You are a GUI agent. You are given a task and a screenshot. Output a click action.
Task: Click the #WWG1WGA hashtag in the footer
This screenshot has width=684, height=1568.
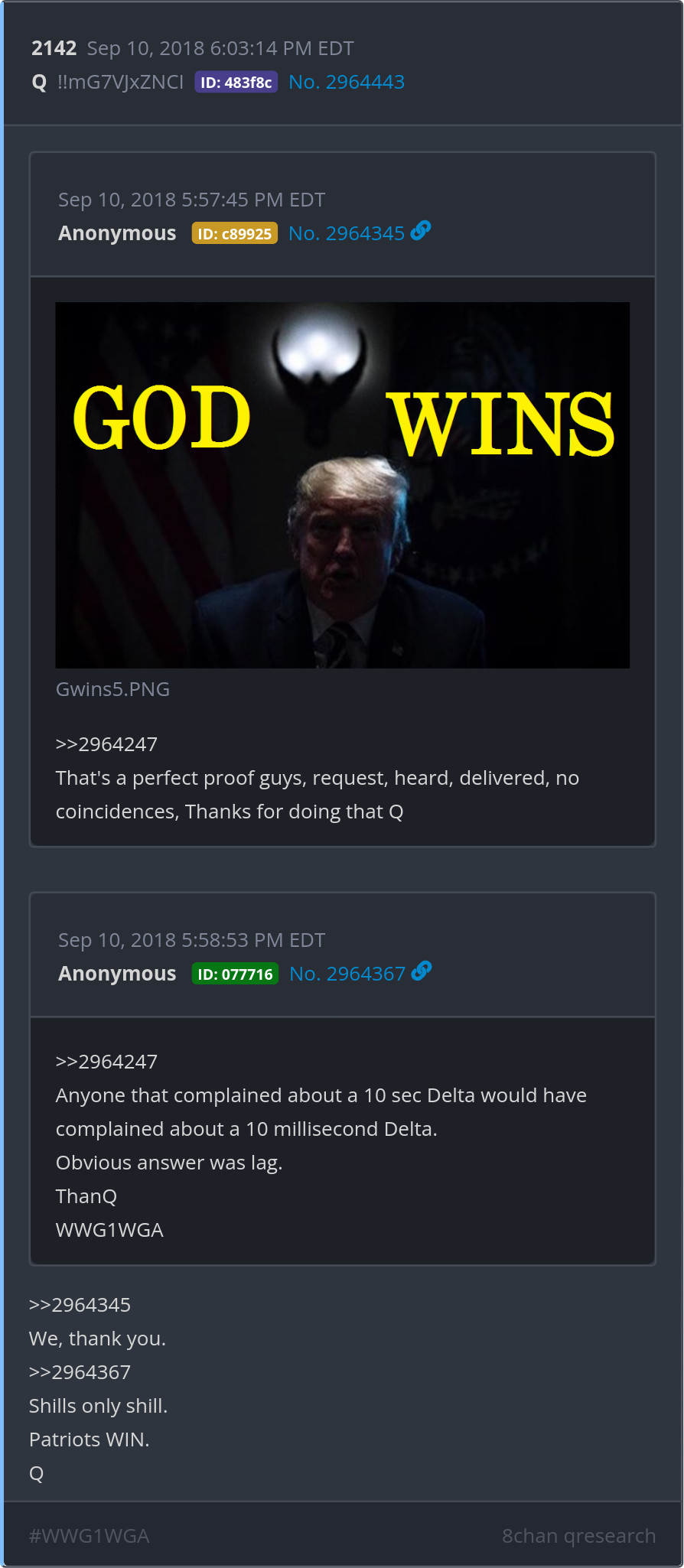tap(89, 1536)
